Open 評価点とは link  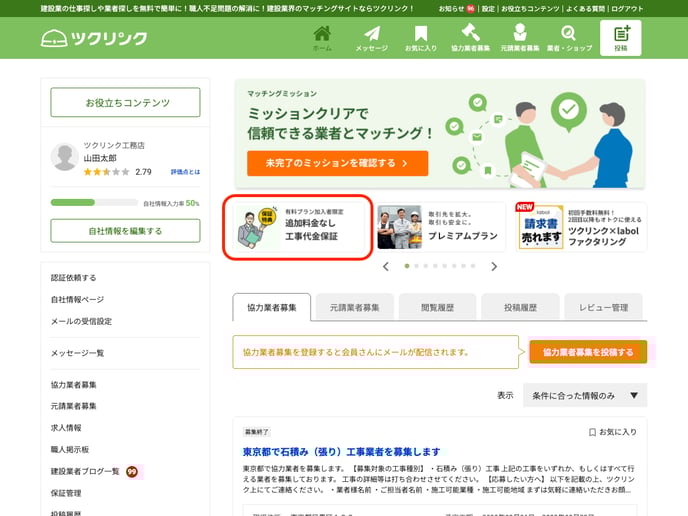185,172
